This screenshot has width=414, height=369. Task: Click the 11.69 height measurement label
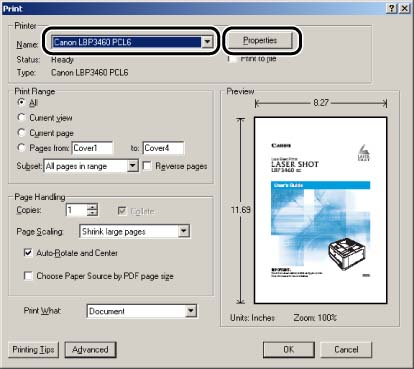pos(241,210)
